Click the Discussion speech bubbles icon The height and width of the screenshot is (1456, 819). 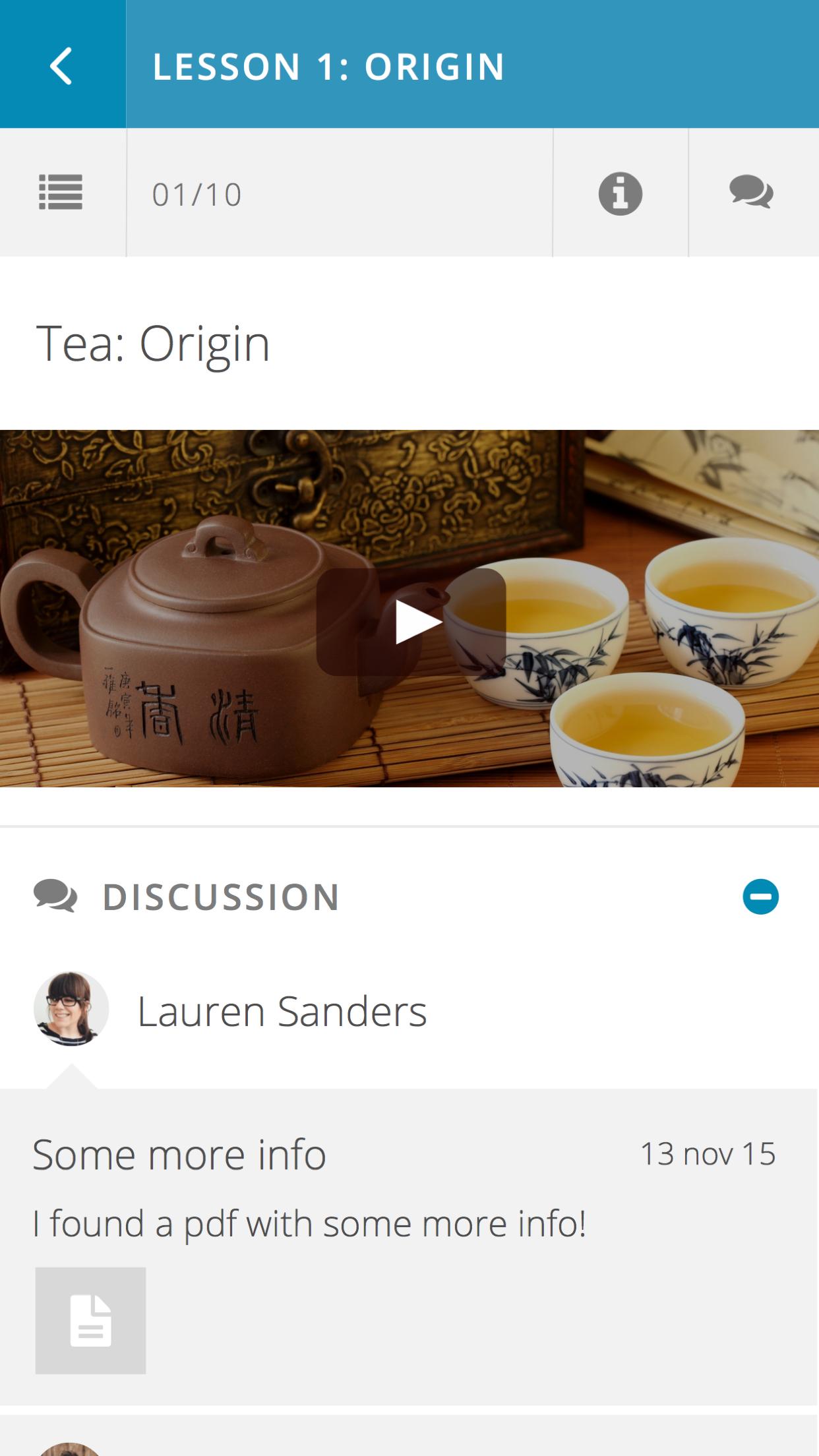click(55, 896)
